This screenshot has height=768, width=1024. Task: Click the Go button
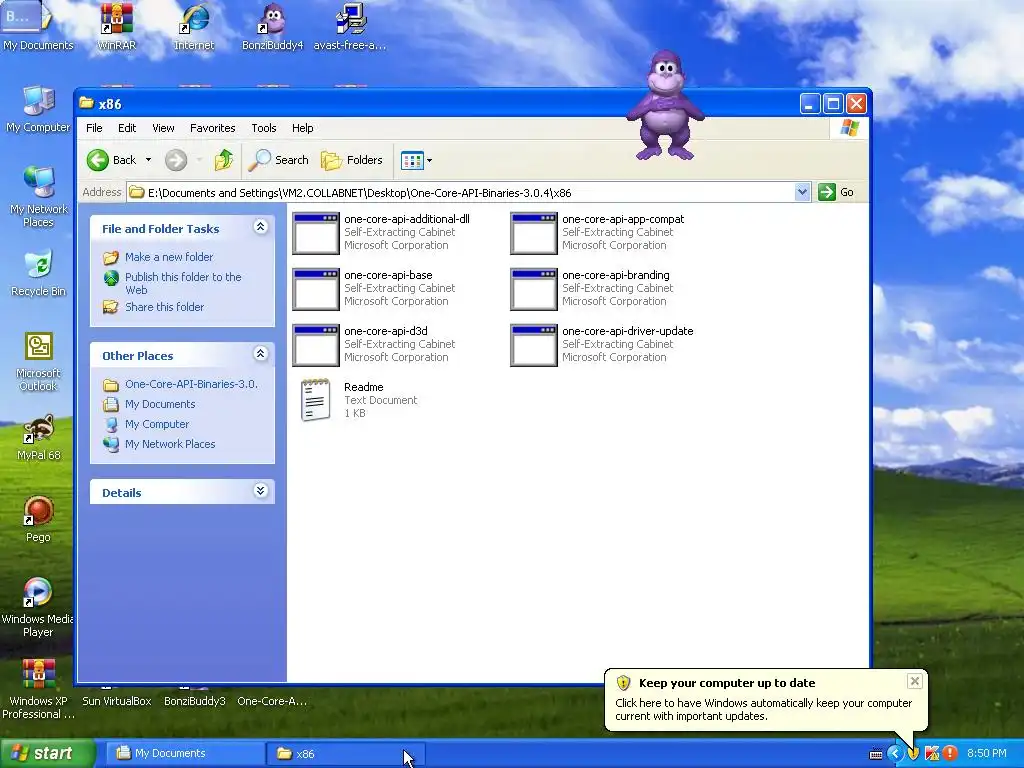pyautogui.click(x=837, y=192)
